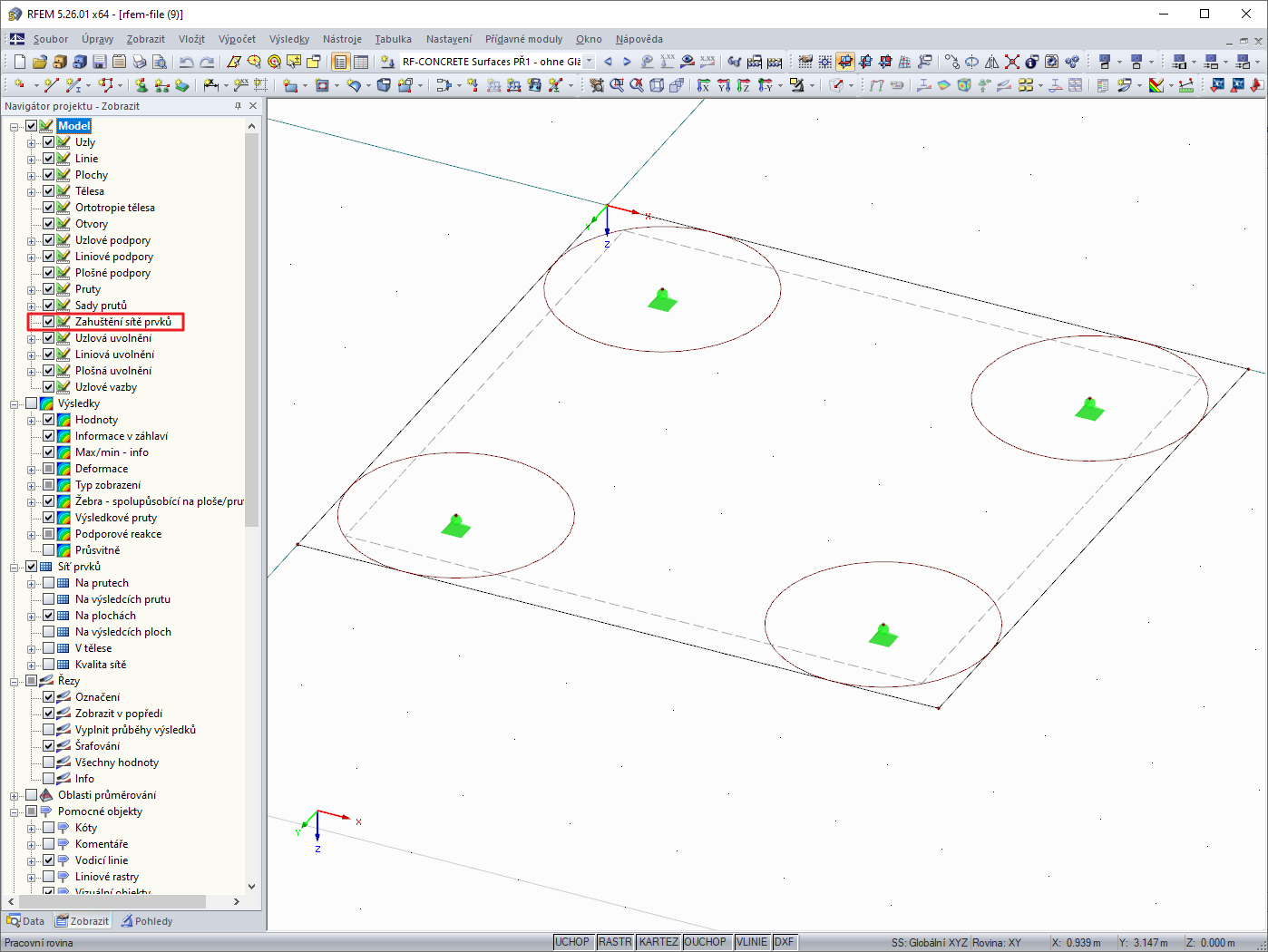The height and width of the screenshot is (952, 1268).
Task: Open the Soubor menu
Action: pyautogui.click(x=51, y=39)
